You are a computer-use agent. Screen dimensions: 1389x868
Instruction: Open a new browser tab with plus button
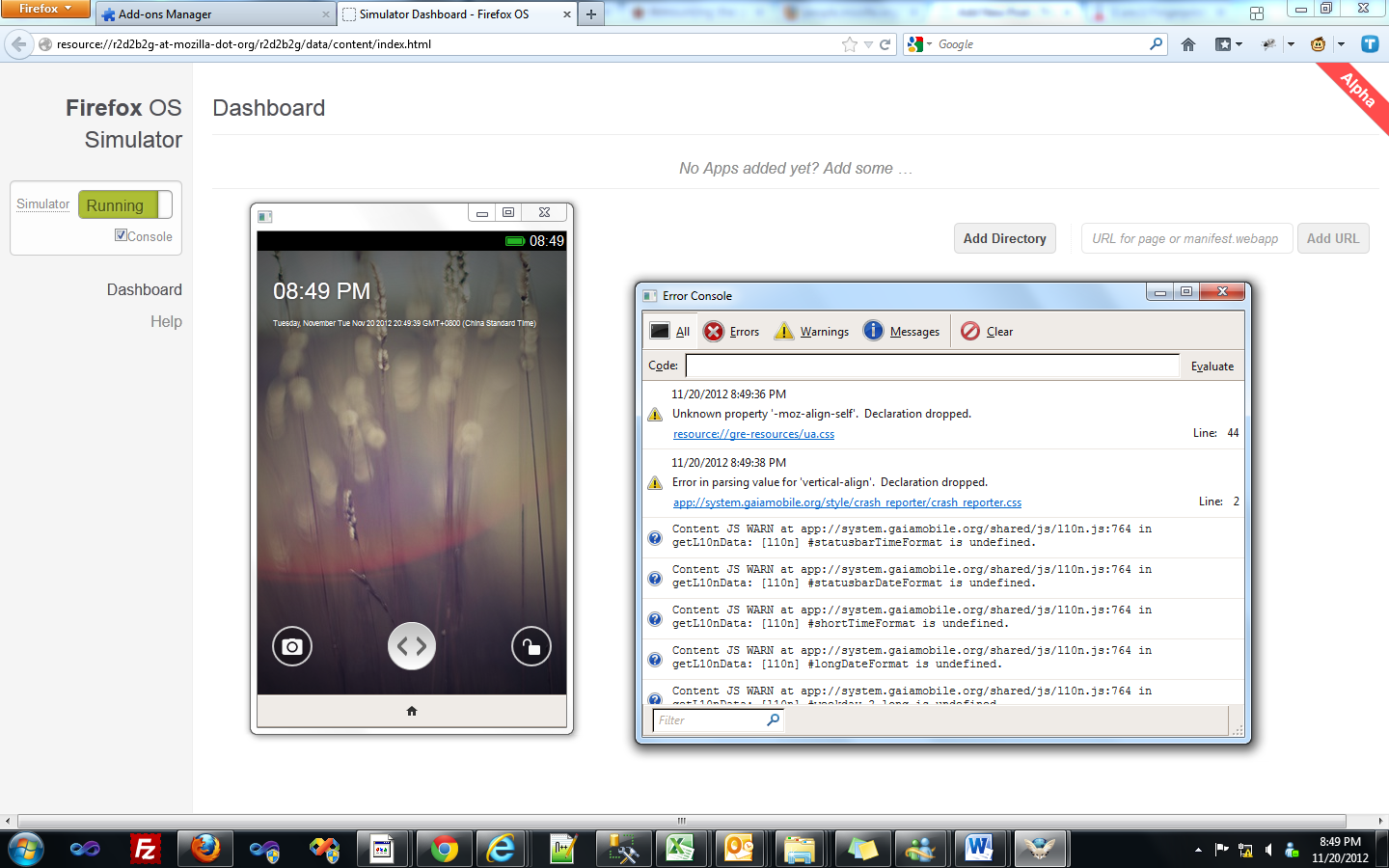click(x=591, y=14)
